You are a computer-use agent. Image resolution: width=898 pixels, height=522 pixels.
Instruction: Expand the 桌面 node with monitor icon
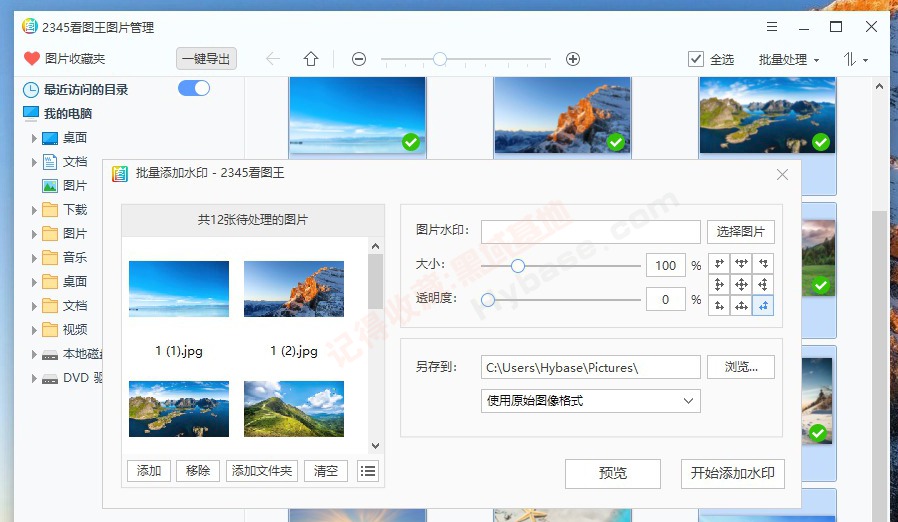(x=34, y=138)
